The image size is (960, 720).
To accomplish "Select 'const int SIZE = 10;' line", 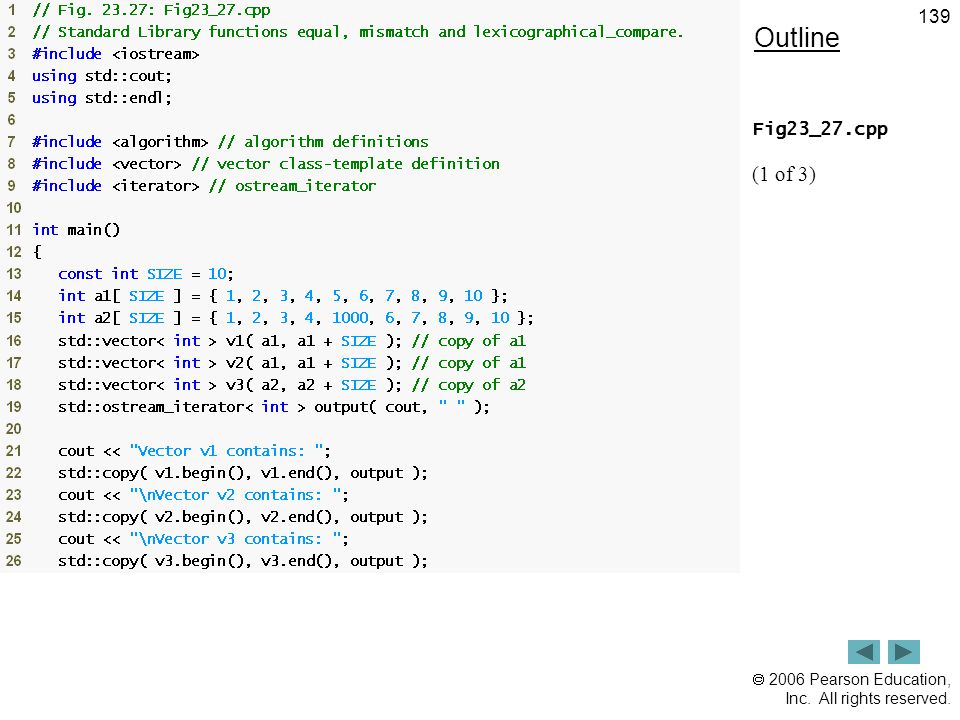I will pos(146,274).
